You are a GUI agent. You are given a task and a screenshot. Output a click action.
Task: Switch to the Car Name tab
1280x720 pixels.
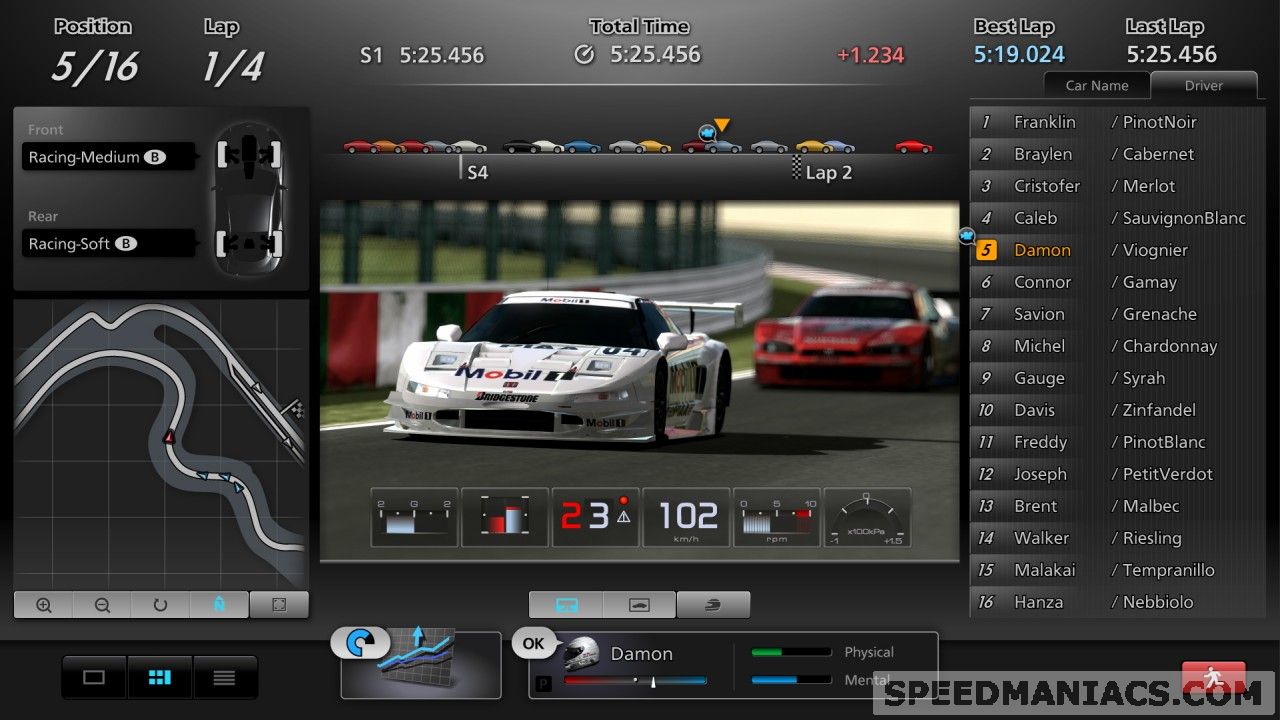coord(1096,85)
